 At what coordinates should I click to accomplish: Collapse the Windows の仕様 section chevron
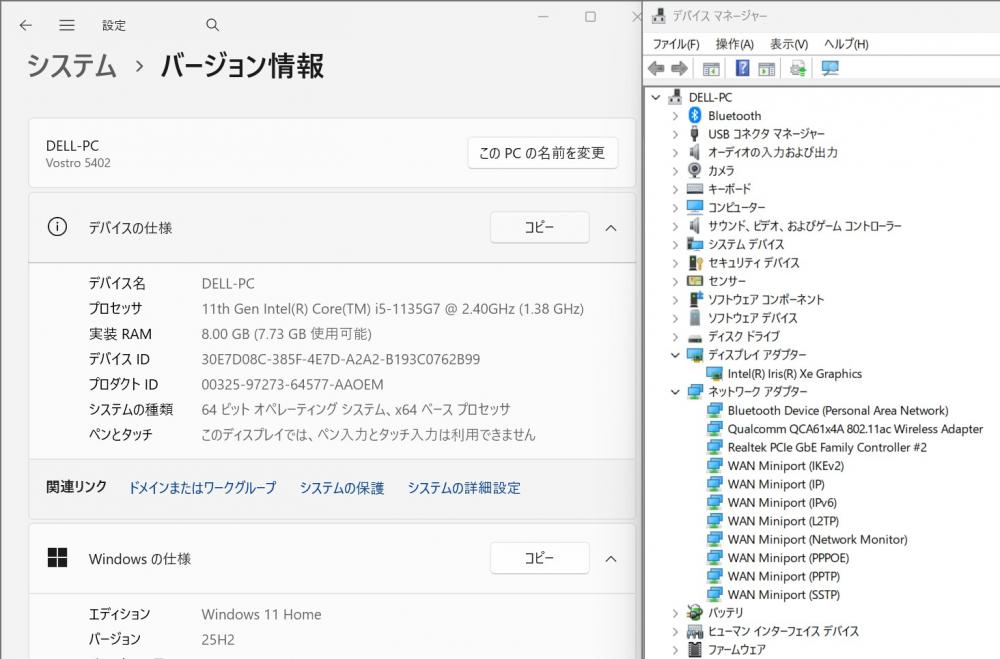(x=611, y=558)
